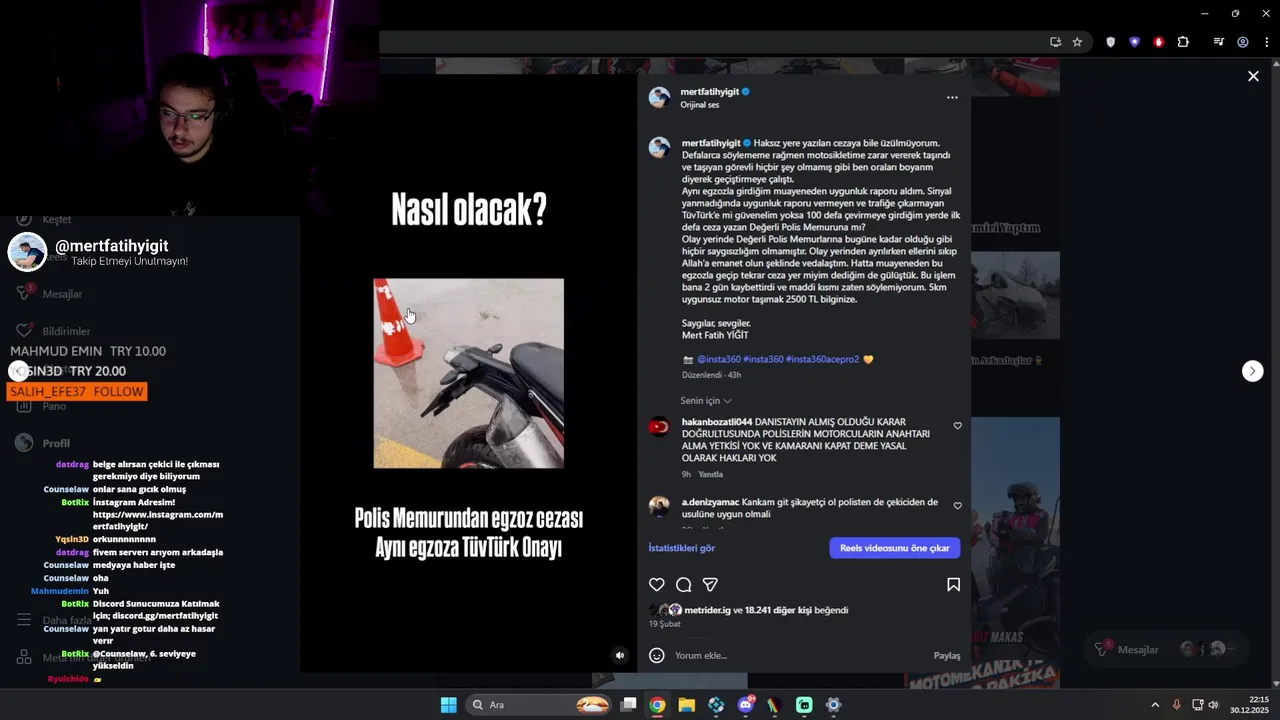Open Discord from the taskbar
This screenshot has height=720, width=1280.
(x=746, y=705)
